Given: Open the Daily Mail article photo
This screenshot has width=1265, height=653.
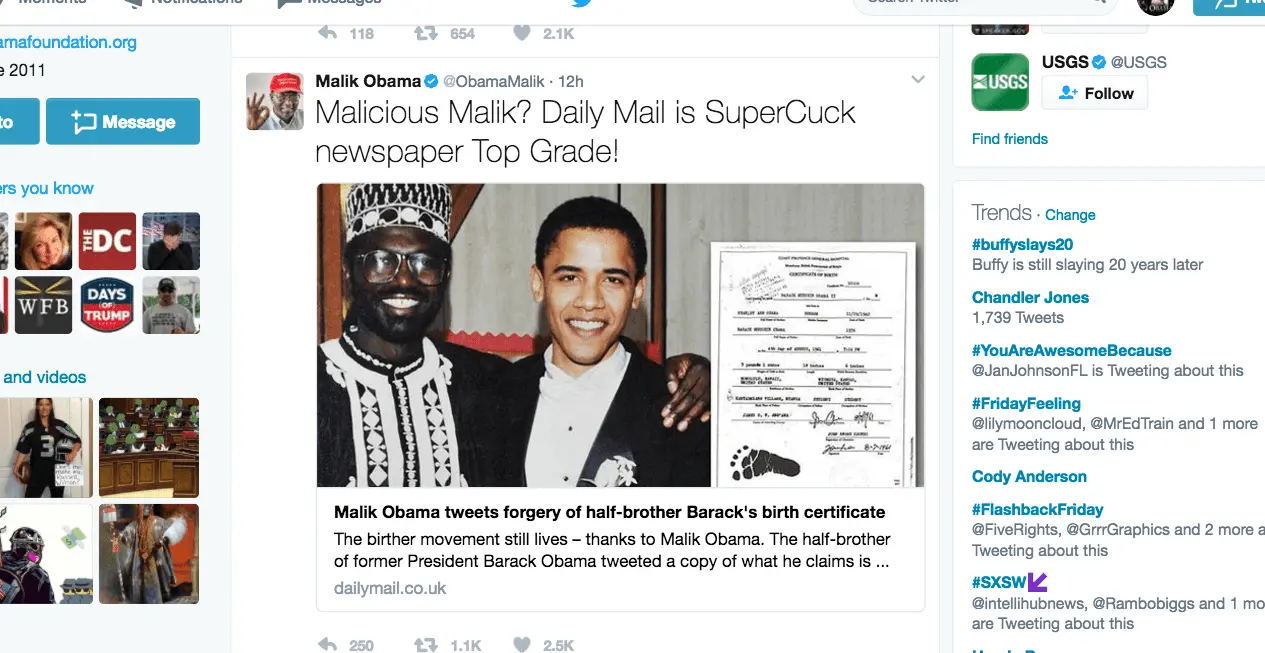Looking at the screenshot, I should tap(620, 335).
